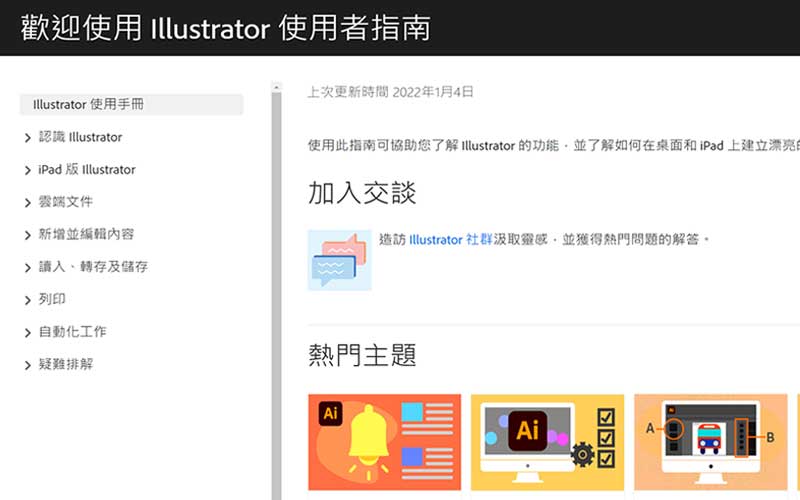The image size is (800, 500).
Task: Open the yellow Ai monitor checklist thumbnail
Action: pos(547,442)
